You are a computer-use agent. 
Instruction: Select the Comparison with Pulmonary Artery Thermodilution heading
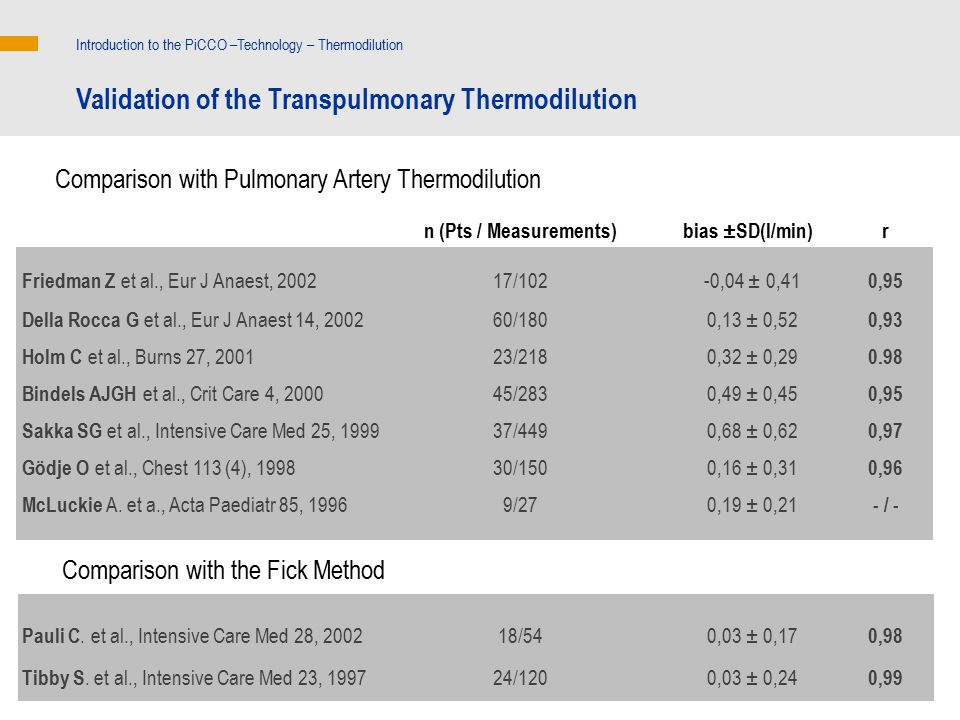pos(298,180)
